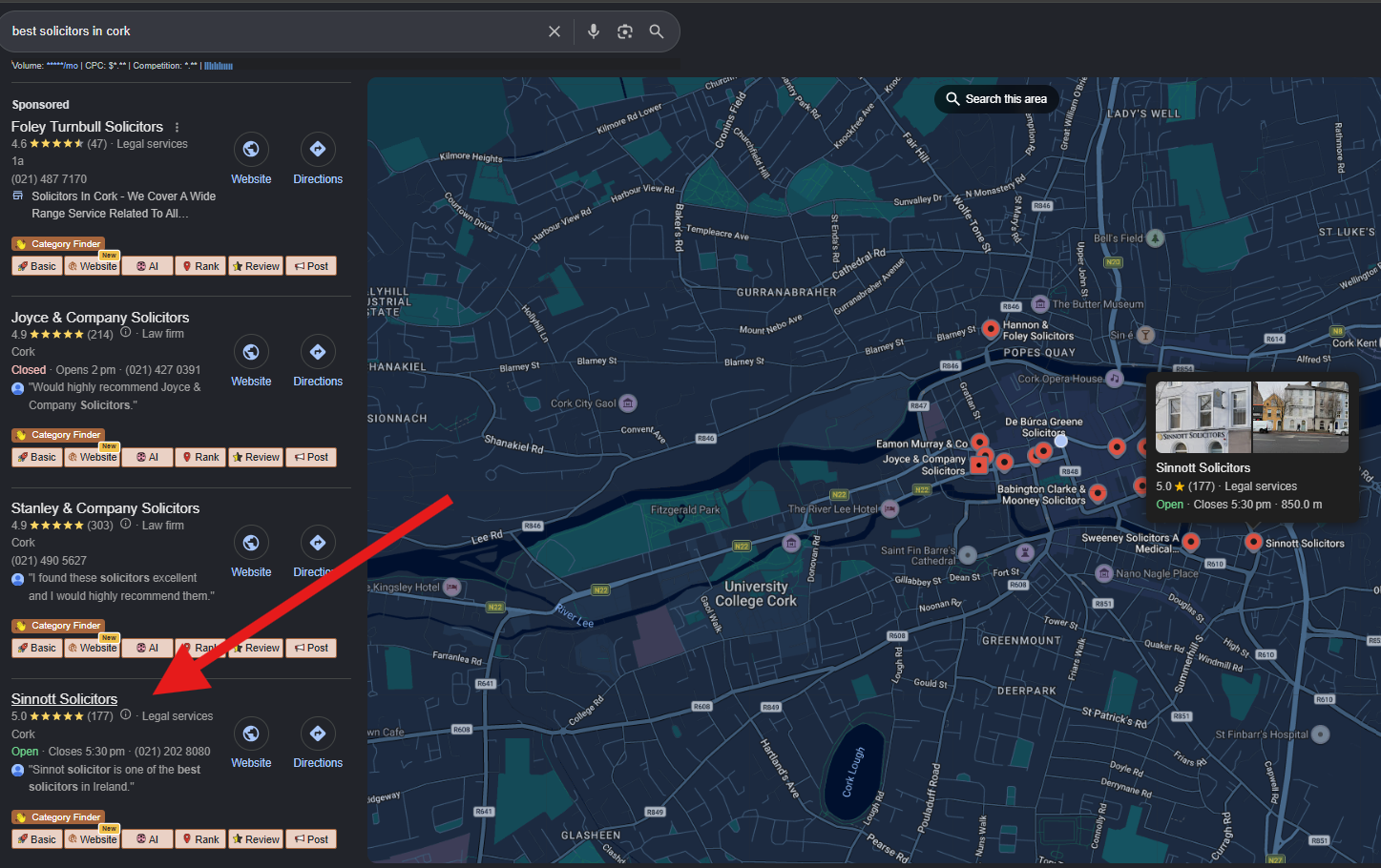Screen dimensions: 1381x868
Task: Get directions to Joyce & Company Solicitors
Action: [x=318, y=352]
